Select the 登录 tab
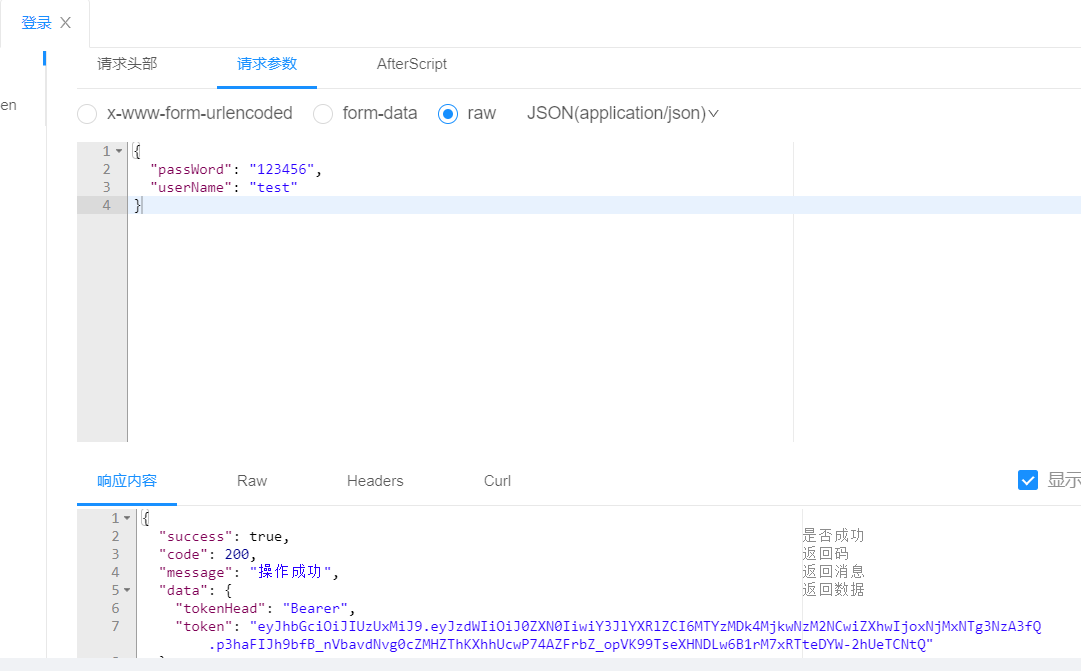The width and height of the screenshot is (1081, 671). click(x=37, y=23)
